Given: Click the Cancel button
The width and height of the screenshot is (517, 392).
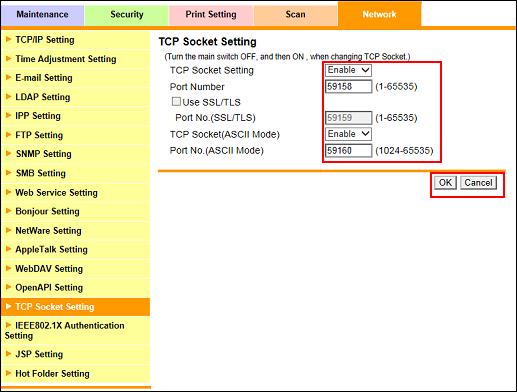Looking at the screenshot, I should click(x=478, y=183).
